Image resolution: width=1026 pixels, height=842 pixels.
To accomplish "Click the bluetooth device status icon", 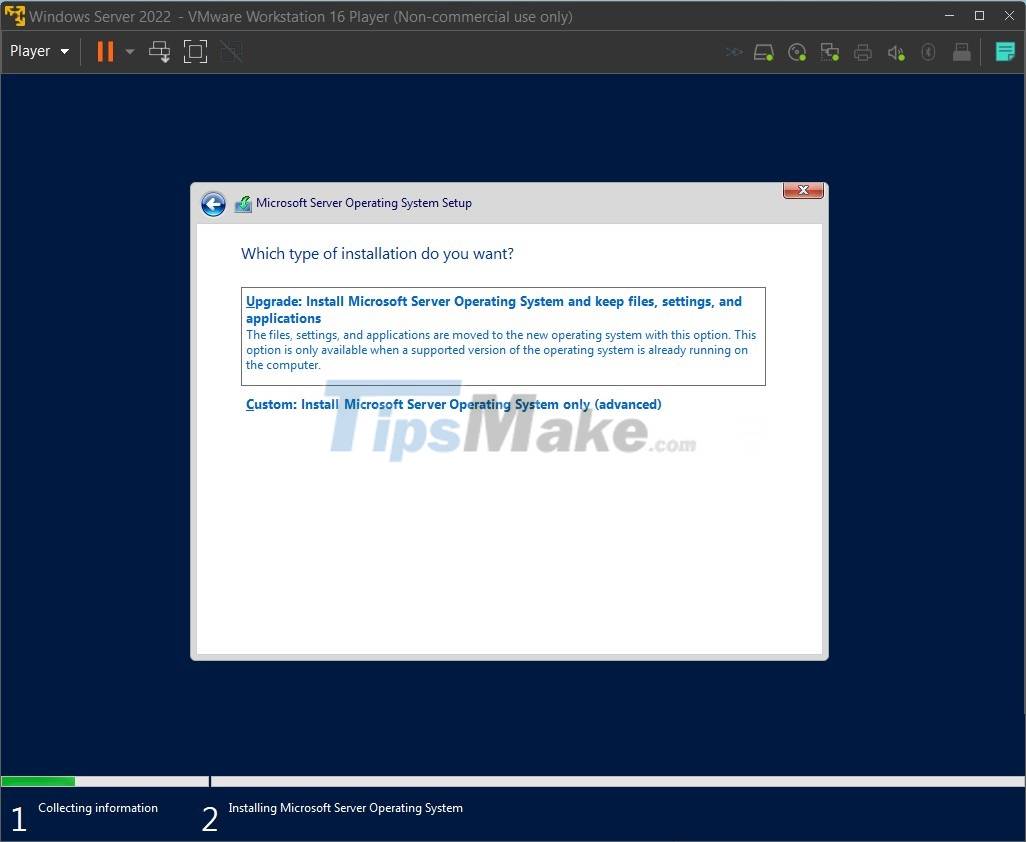I will (x=928, y=51).
